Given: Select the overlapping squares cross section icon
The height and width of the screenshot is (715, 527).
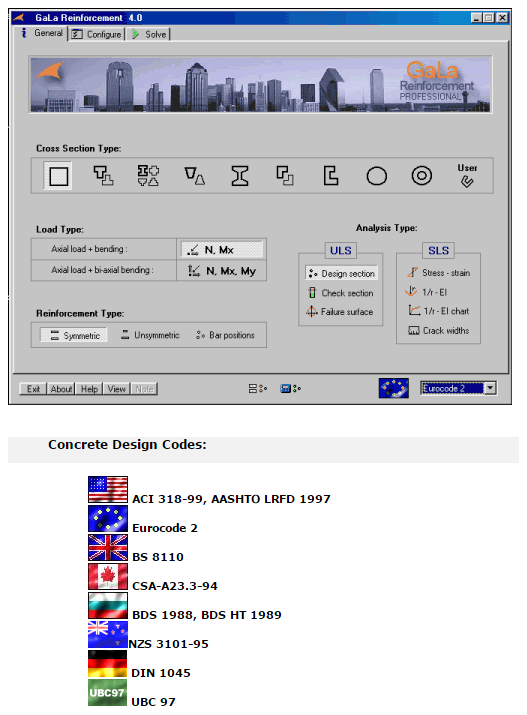Looking at the screenshot, I should (285, 176).
